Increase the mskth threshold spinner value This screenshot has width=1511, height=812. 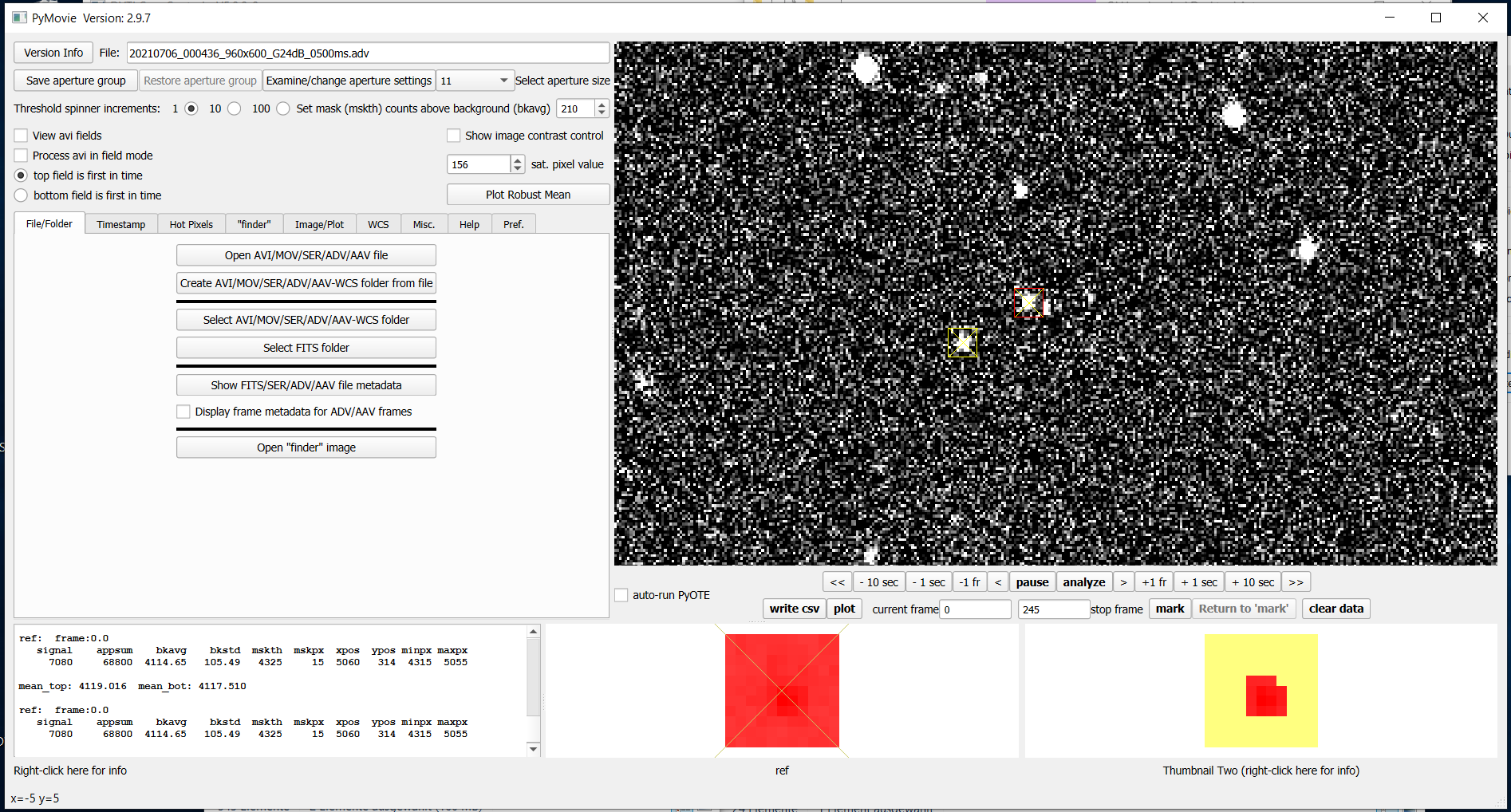(x=602, y=104)
